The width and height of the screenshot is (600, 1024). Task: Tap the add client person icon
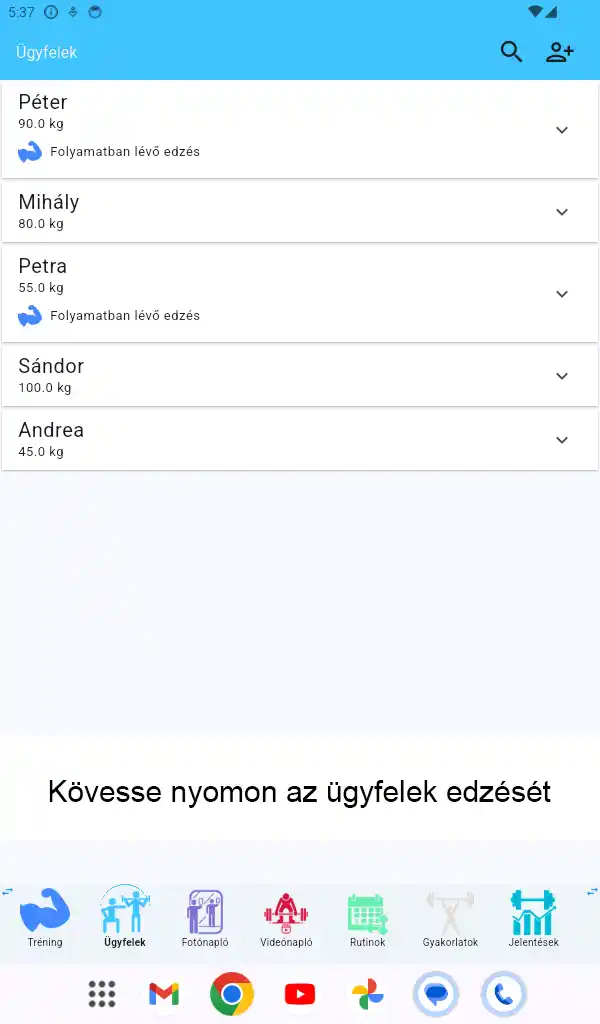(559, 51)
